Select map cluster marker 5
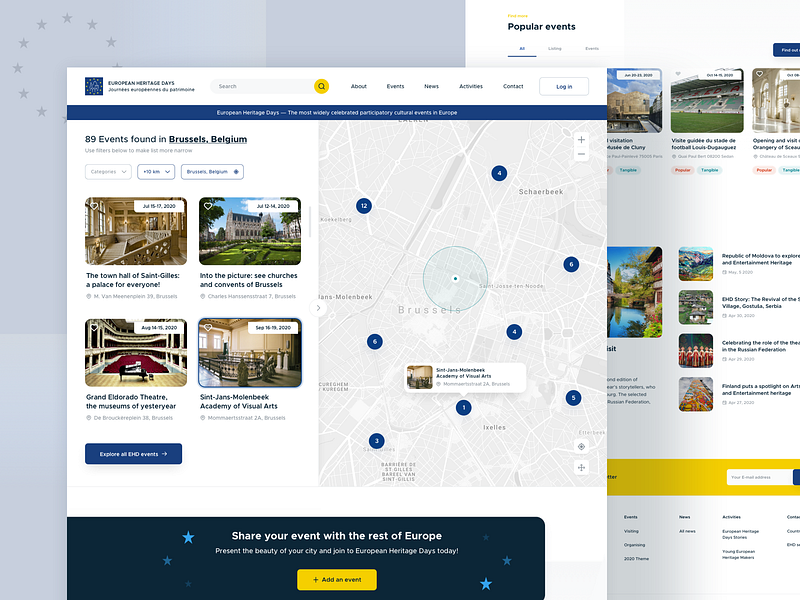This screenshot has width=800, height=600. click(x=573, y=398)
